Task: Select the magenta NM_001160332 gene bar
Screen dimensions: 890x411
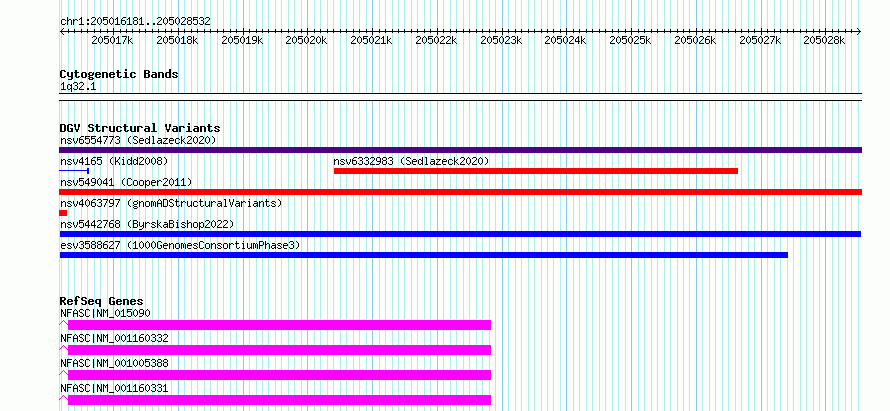Action: click(279, 350)
